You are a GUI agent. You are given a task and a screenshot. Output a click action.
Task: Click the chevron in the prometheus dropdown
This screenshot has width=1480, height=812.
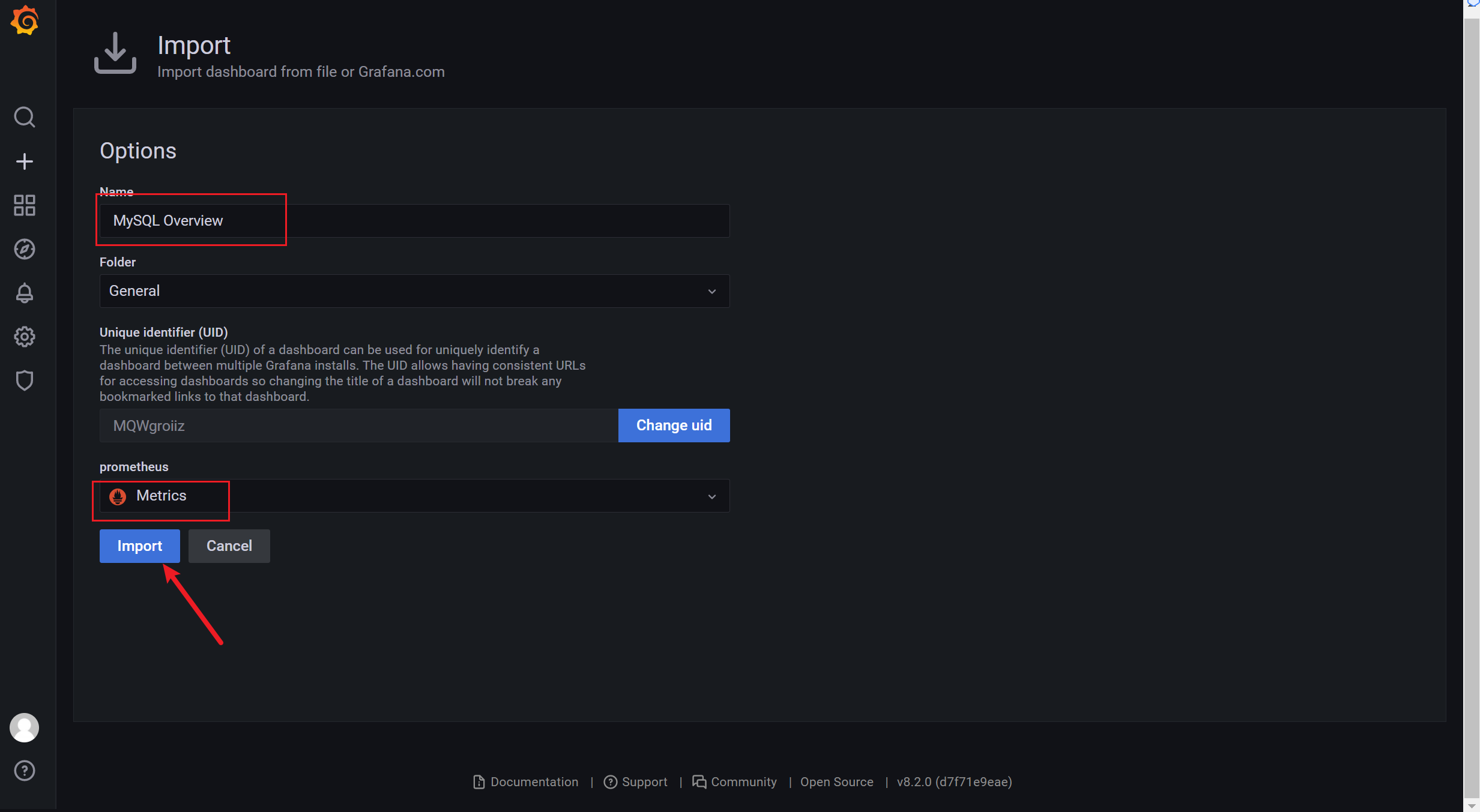pyautogui.click(x=712, y=497)
